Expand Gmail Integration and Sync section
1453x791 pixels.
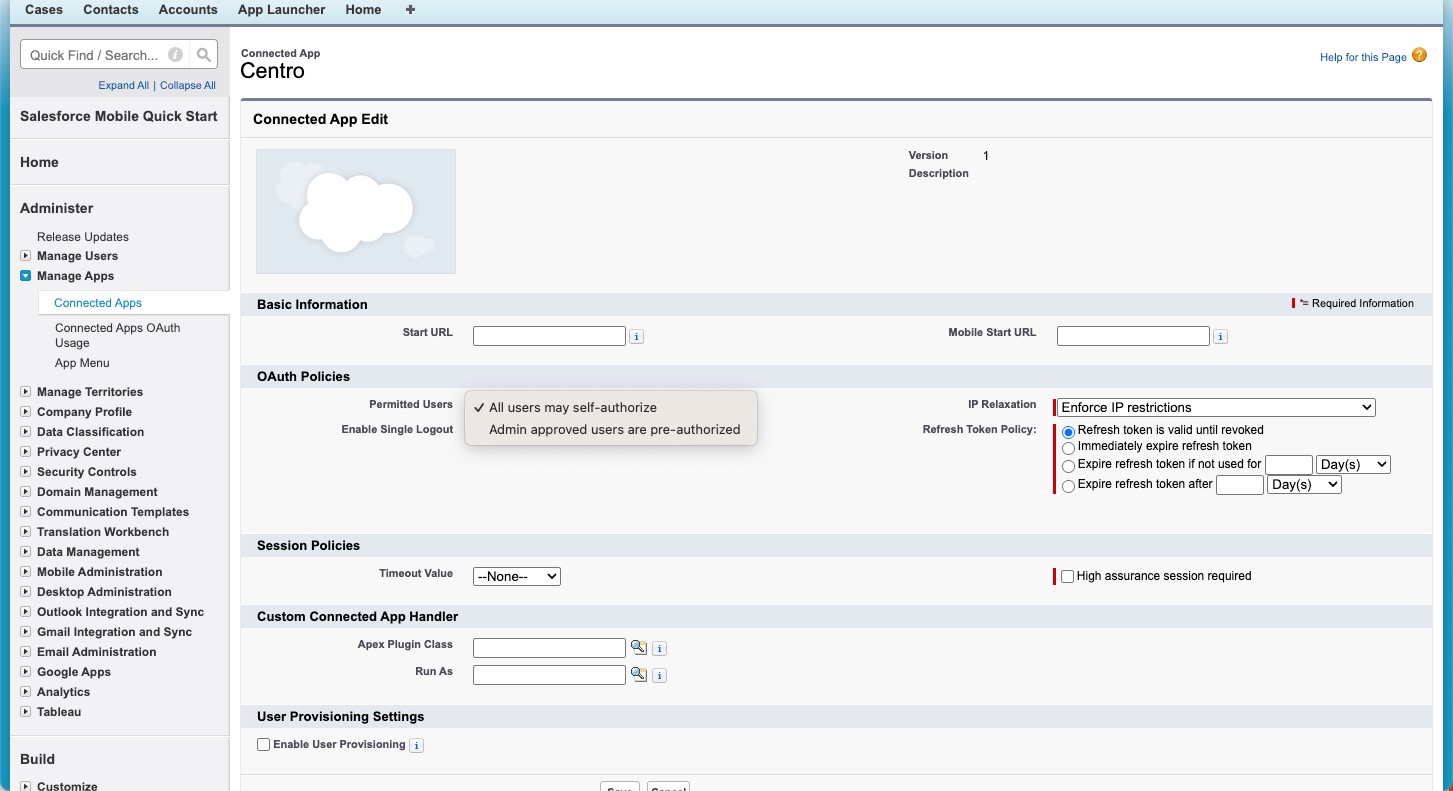click(26, 632)
